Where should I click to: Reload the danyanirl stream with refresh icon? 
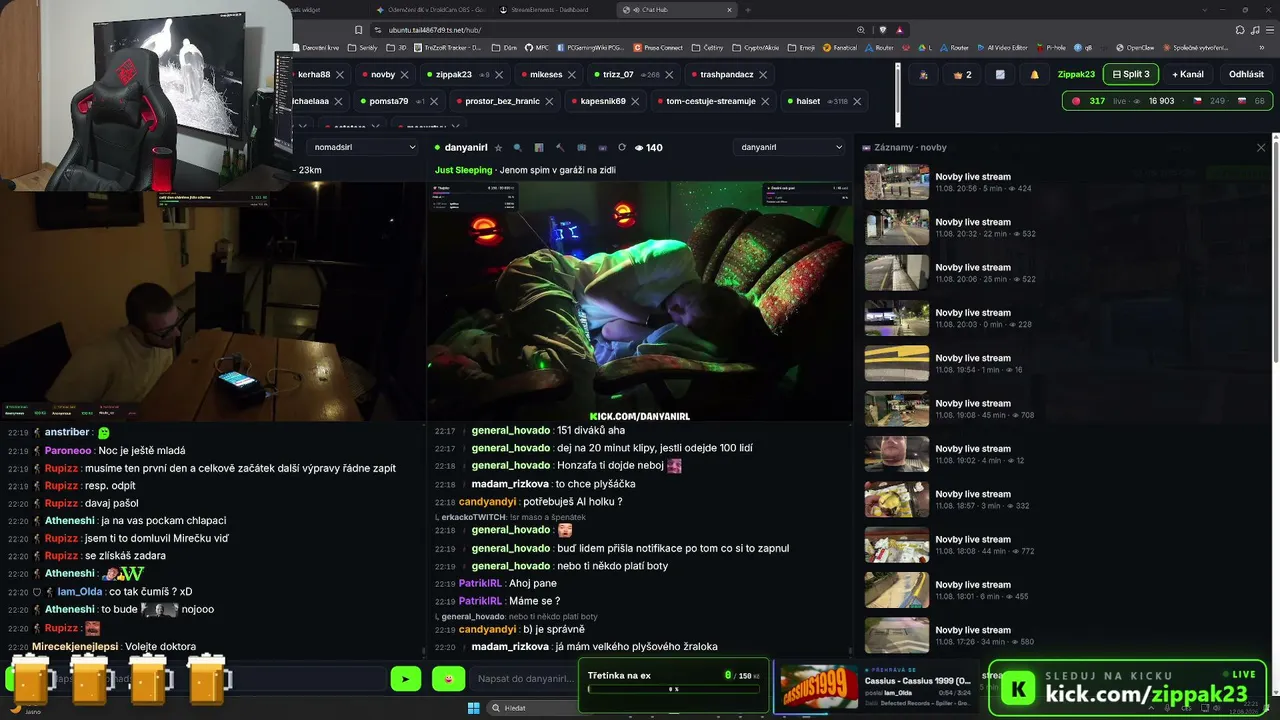coord(622,148)
